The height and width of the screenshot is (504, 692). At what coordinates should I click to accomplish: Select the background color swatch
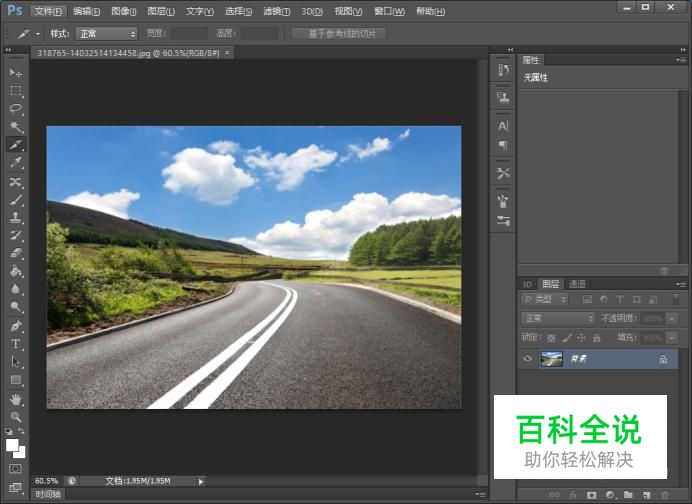22,454
